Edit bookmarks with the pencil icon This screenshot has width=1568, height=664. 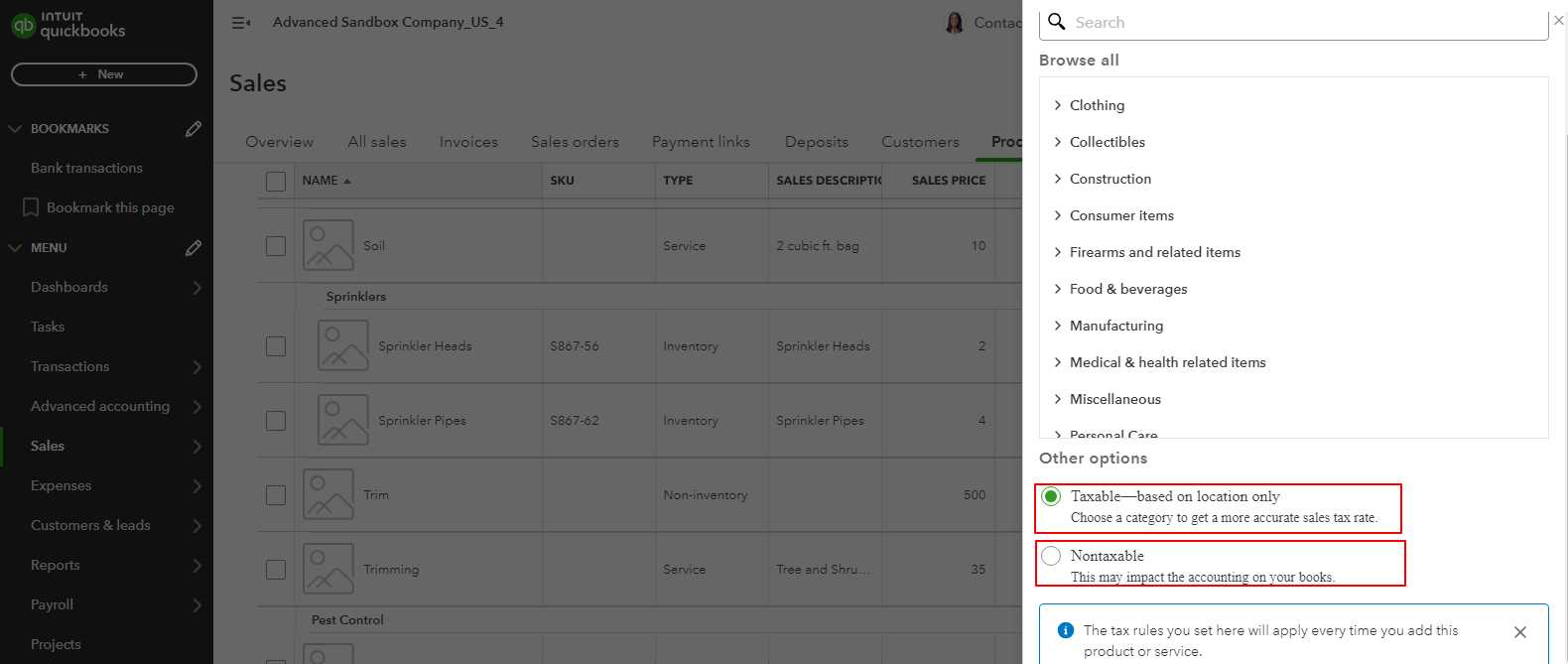pos(194,129)
